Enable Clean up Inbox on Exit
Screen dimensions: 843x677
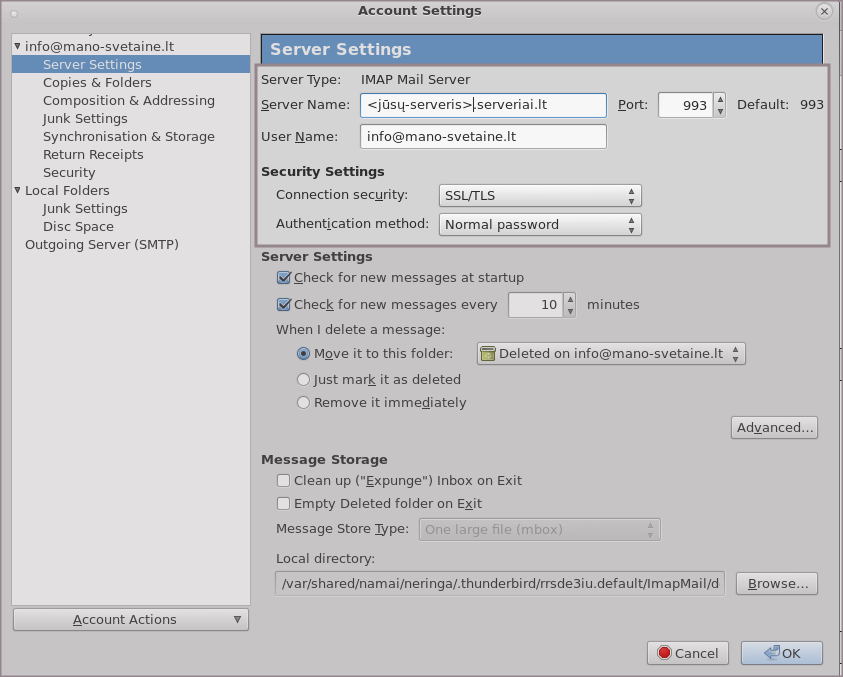pos(284,481)
